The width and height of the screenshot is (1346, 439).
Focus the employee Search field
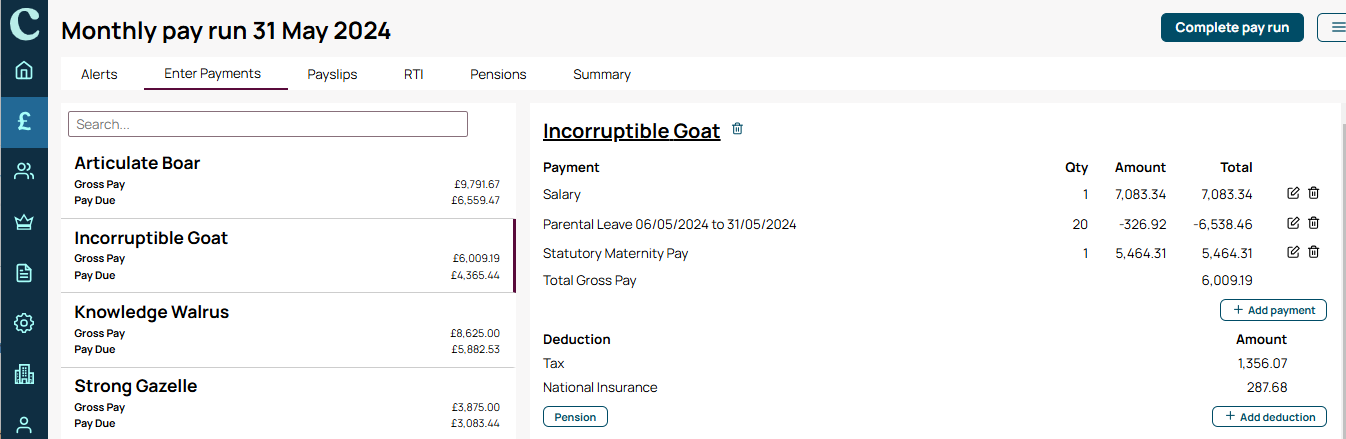tap(268, 124)
